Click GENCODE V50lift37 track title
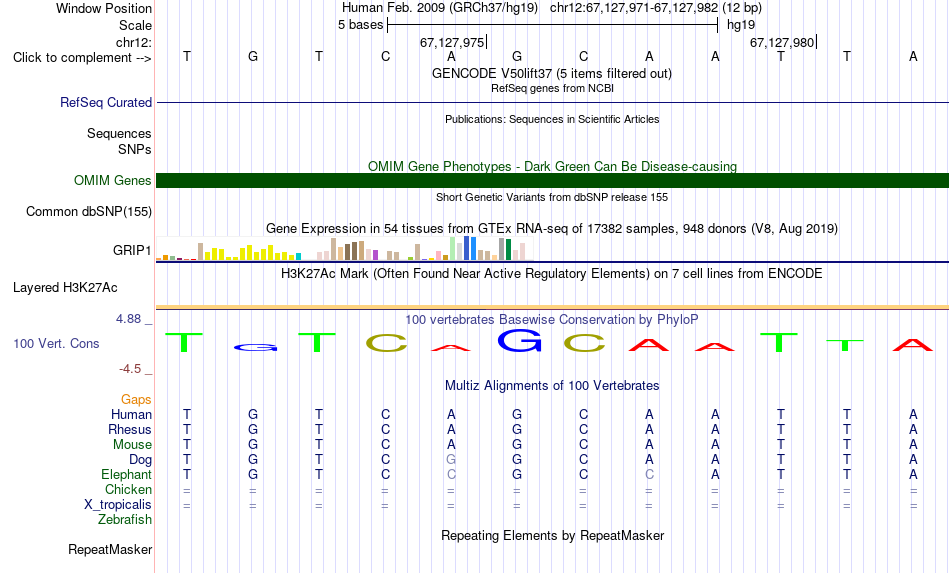This screenshot has height=573, width=950. point(551,73)
